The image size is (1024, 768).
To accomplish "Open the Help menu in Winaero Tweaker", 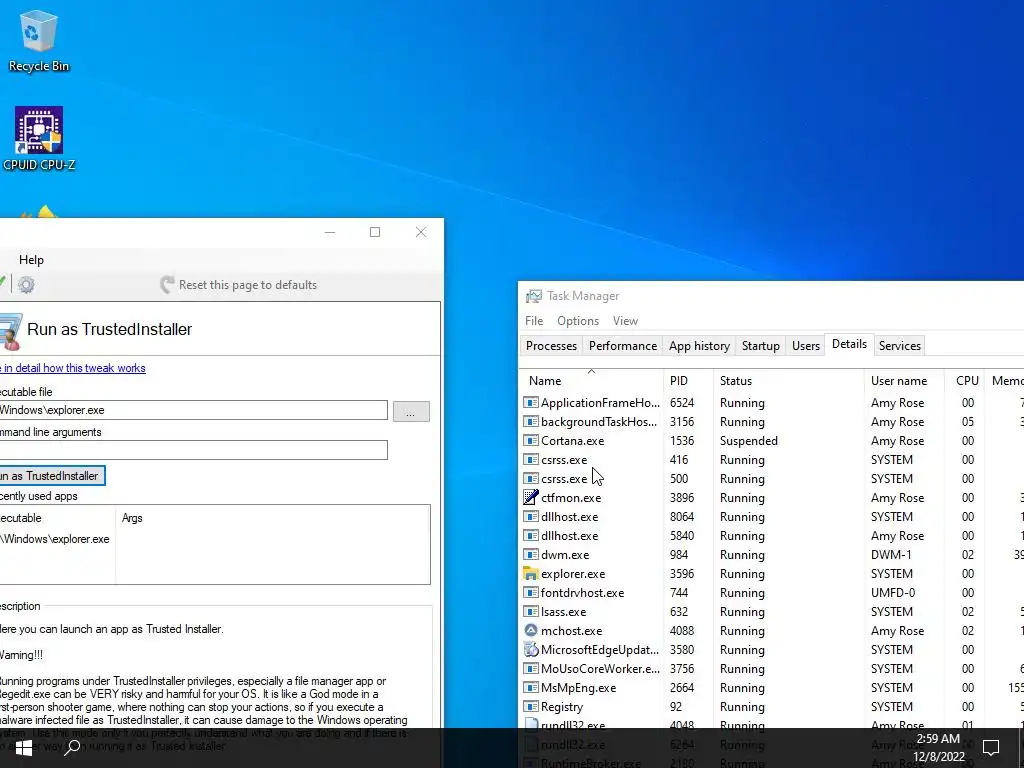I will [x=31, y=260].
